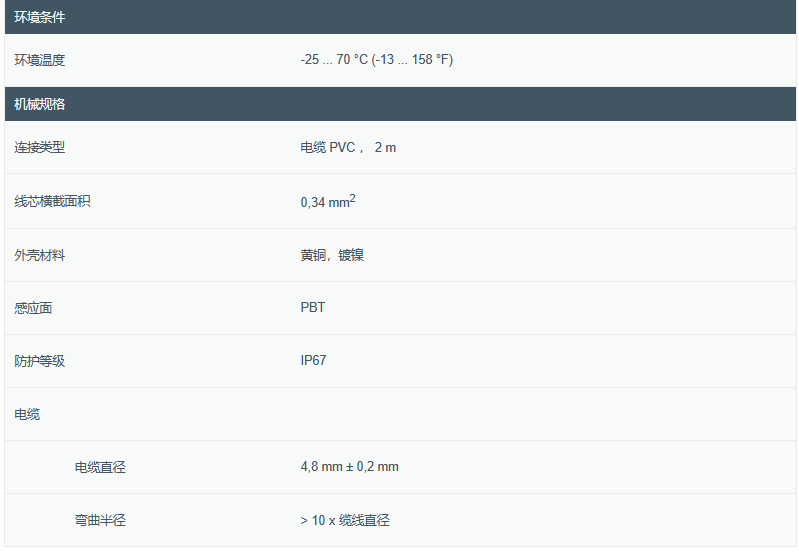Select the -25 ... 70 °C temperature value

click(376, 60)
